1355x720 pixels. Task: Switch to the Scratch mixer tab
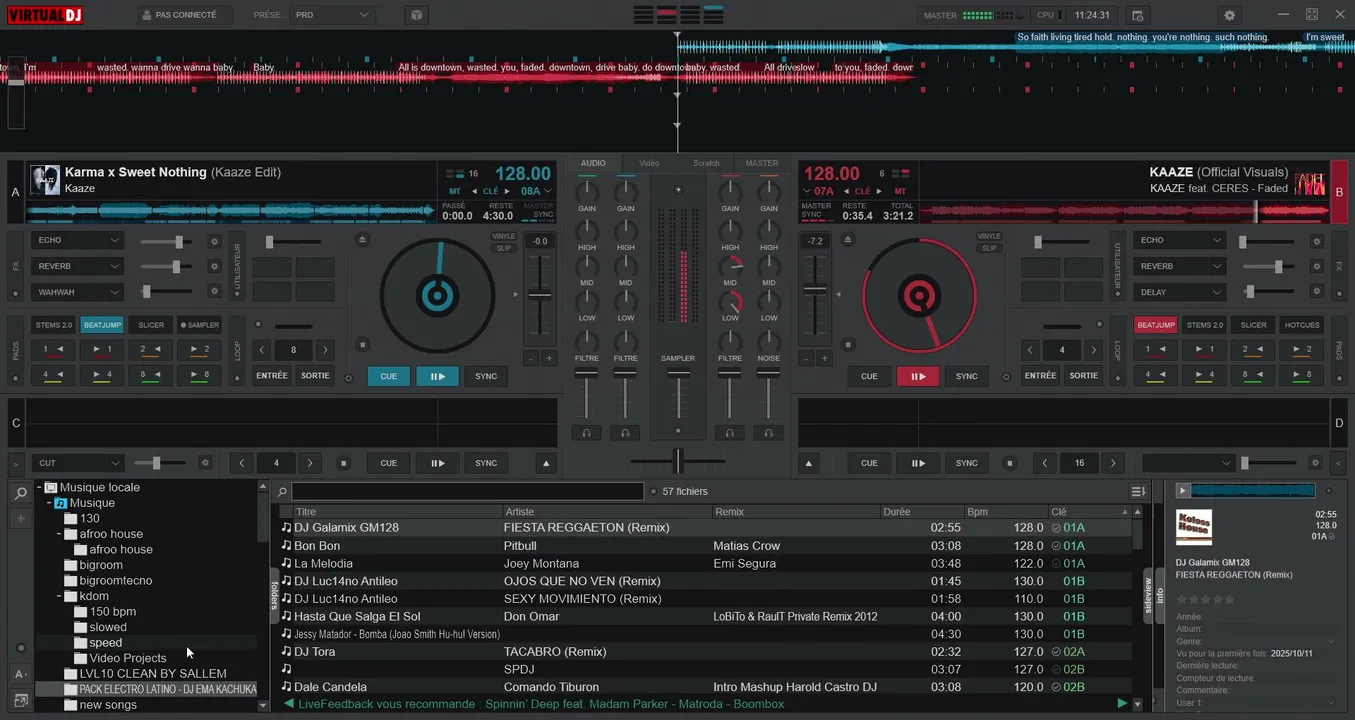pyautogui.click(x=706, y=163)
